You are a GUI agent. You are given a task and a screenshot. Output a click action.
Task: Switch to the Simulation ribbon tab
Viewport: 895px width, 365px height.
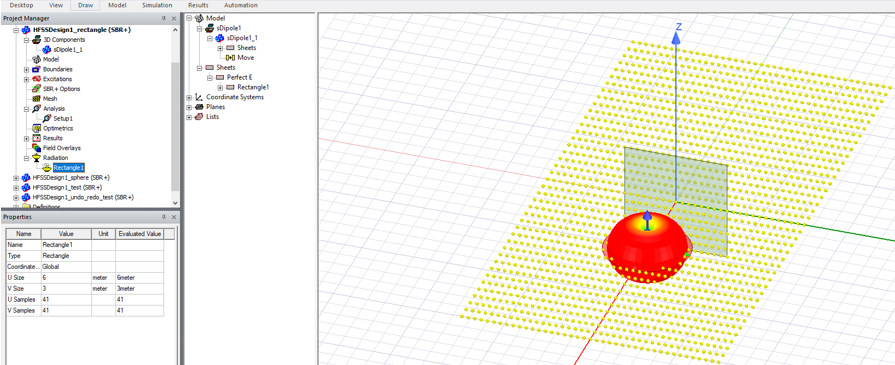(157, 5)
